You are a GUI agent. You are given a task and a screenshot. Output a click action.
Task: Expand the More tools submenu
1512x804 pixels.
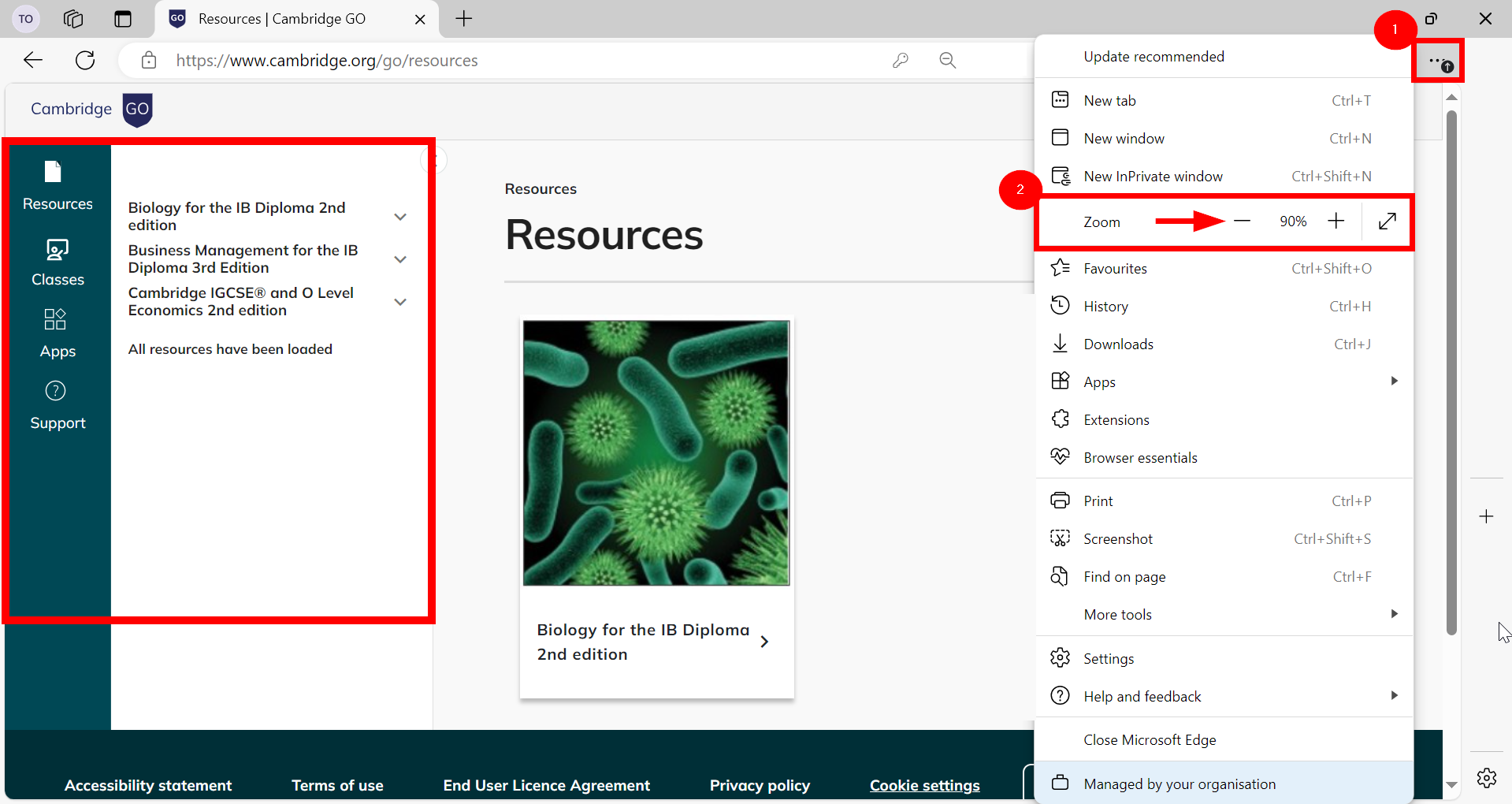(x=1224, y=614)
